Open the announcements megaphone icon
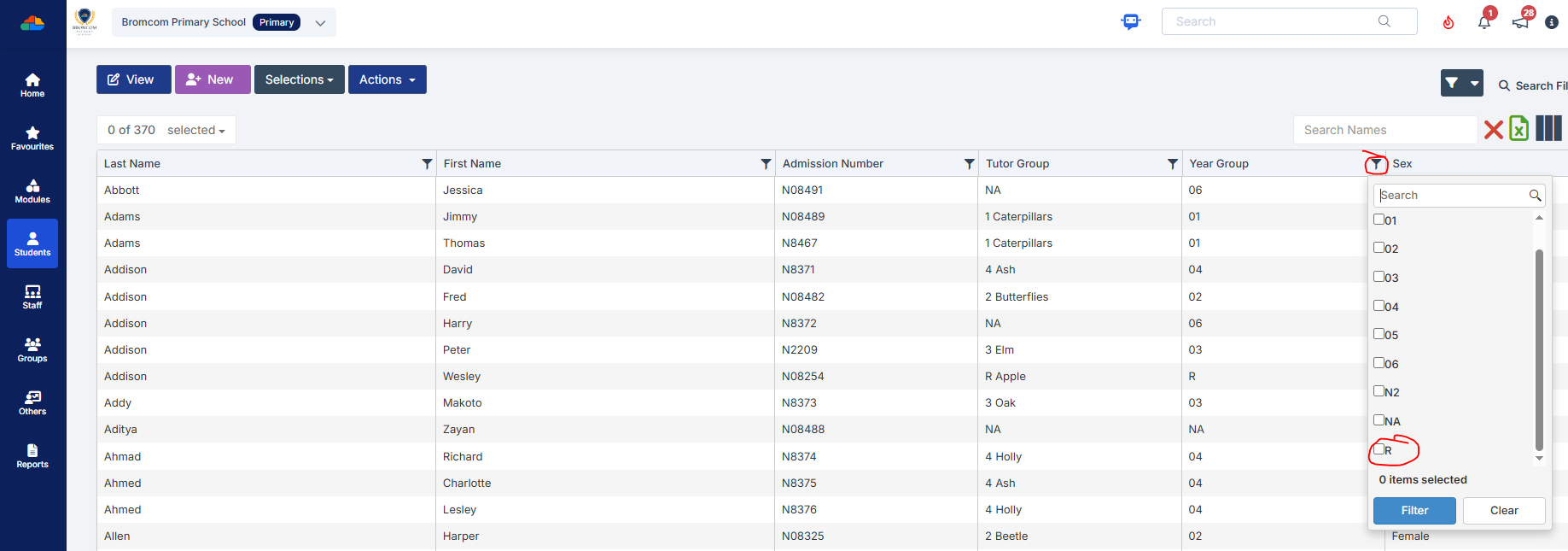The width and height of the screenshot is (1568, 551). [x=1521, y=22]
